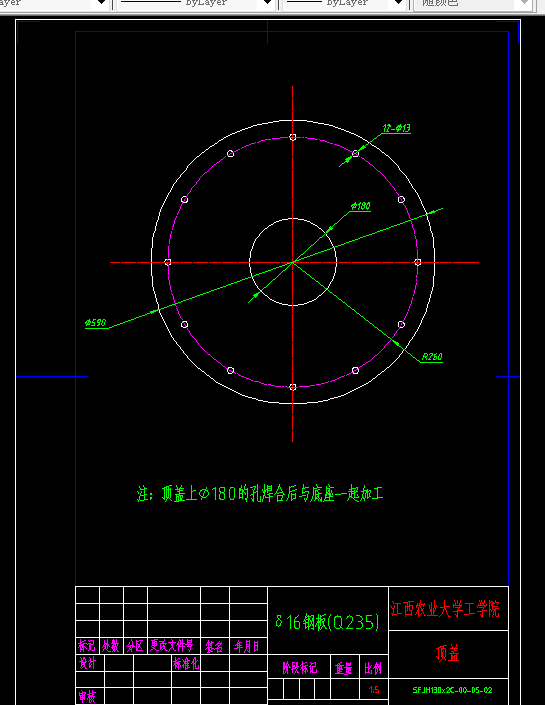Select the 12-Φ13 dimension label
The width and height of the screenshot is (545, 705).
396,128
